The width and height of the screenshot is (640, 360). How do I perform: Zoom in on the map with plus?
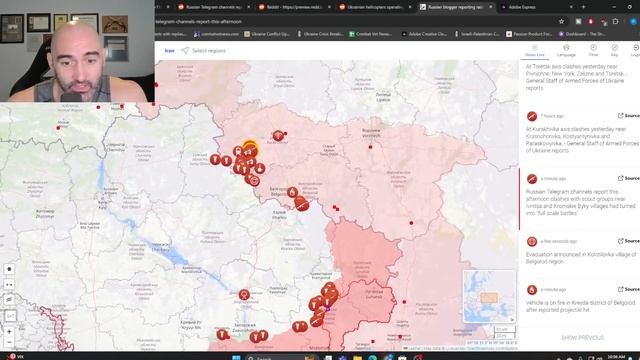point(9,331)
